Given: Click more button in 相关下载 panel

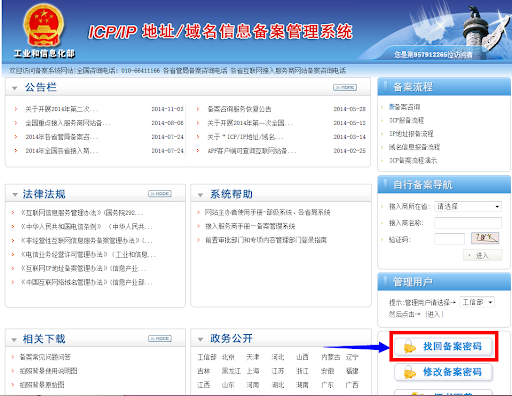Looking at the screenshot, I should coord(160,339).
